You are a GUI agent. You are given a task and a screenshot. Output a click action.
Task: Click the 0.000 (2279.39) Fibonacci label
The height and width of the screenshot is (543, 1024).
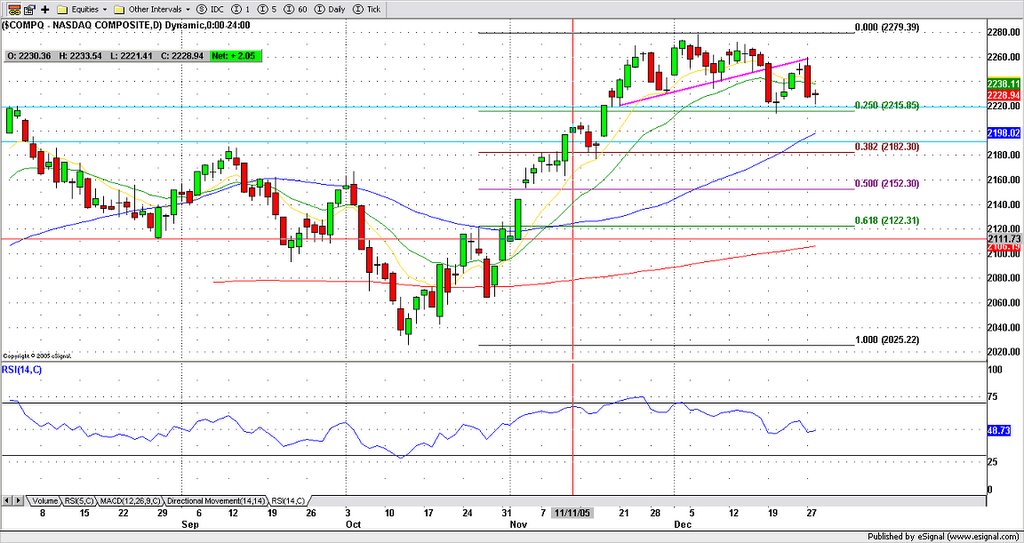pyautogui.click(x=887, y=27)
